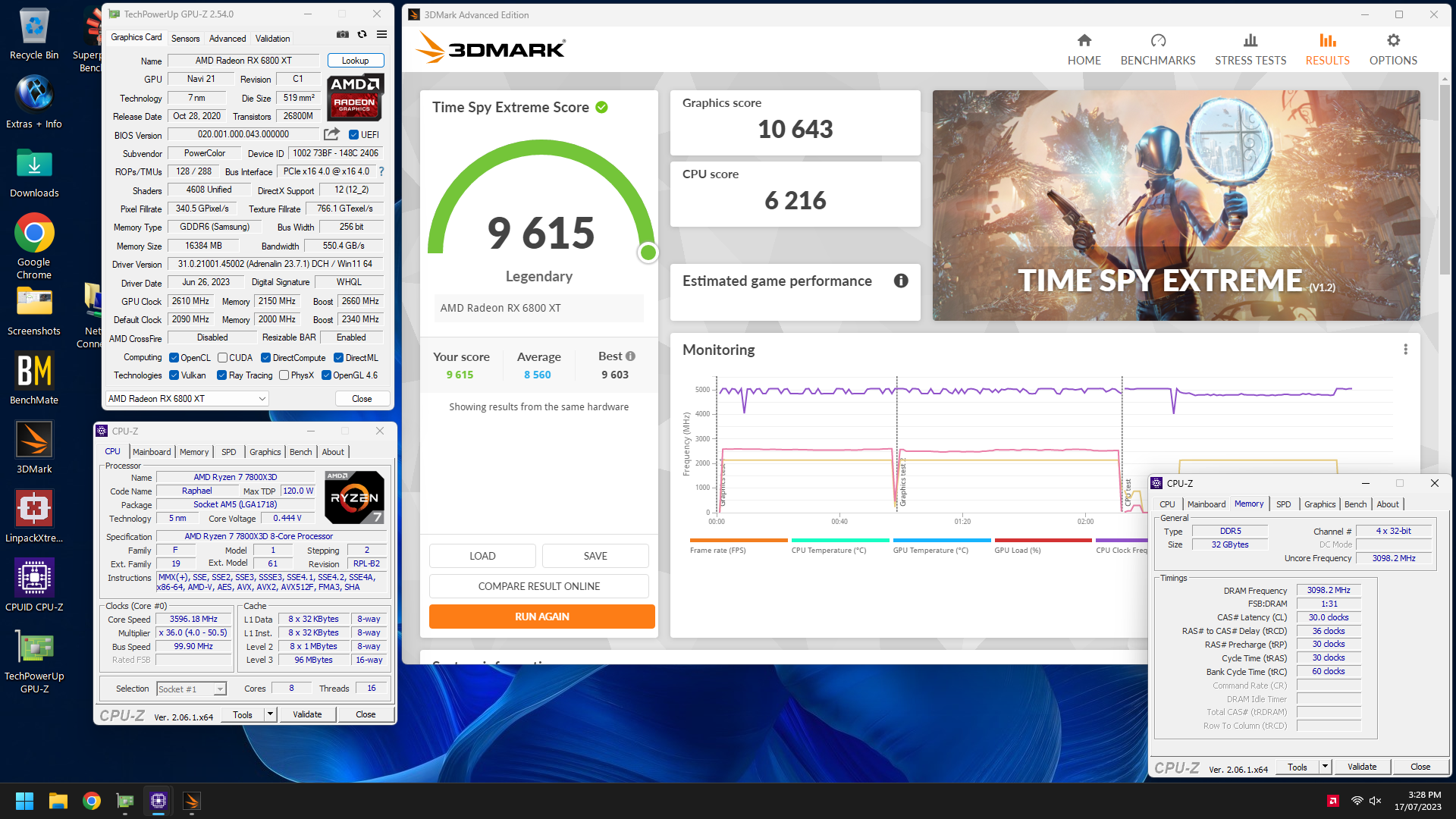
Task: Click the LOAD button in 3DMark
Action: 482,556
